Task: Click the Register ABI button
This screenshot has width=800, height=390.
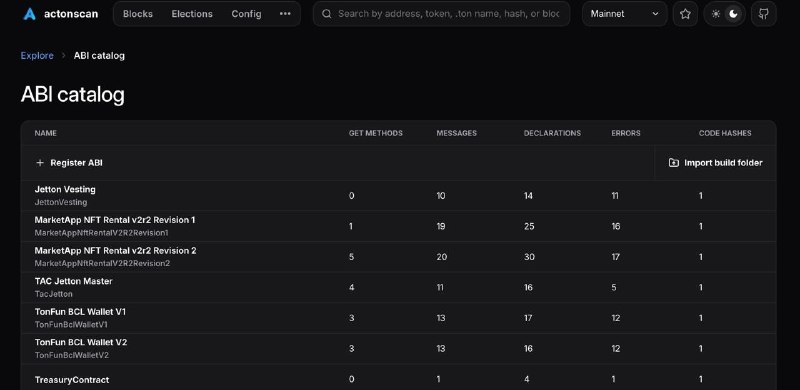Action: (x=69, y=163)
